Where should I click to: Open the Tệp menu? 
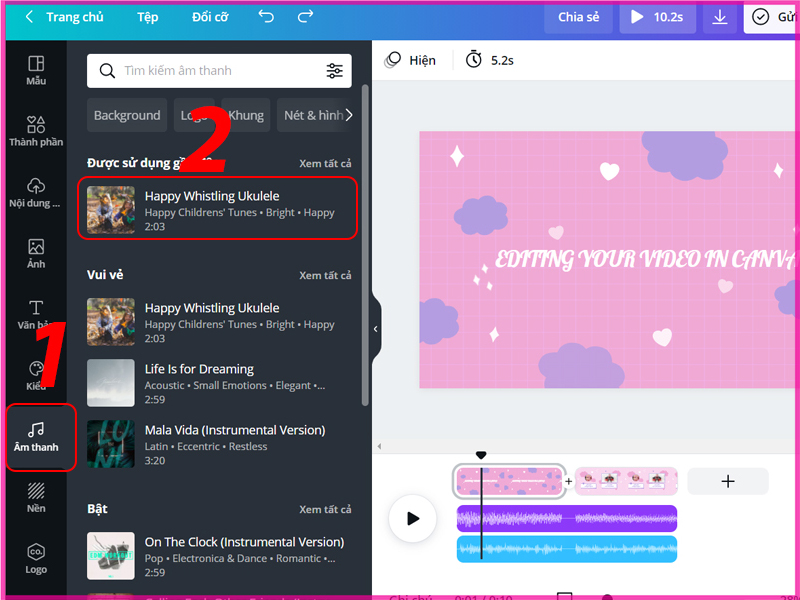[x=147, y=17]
